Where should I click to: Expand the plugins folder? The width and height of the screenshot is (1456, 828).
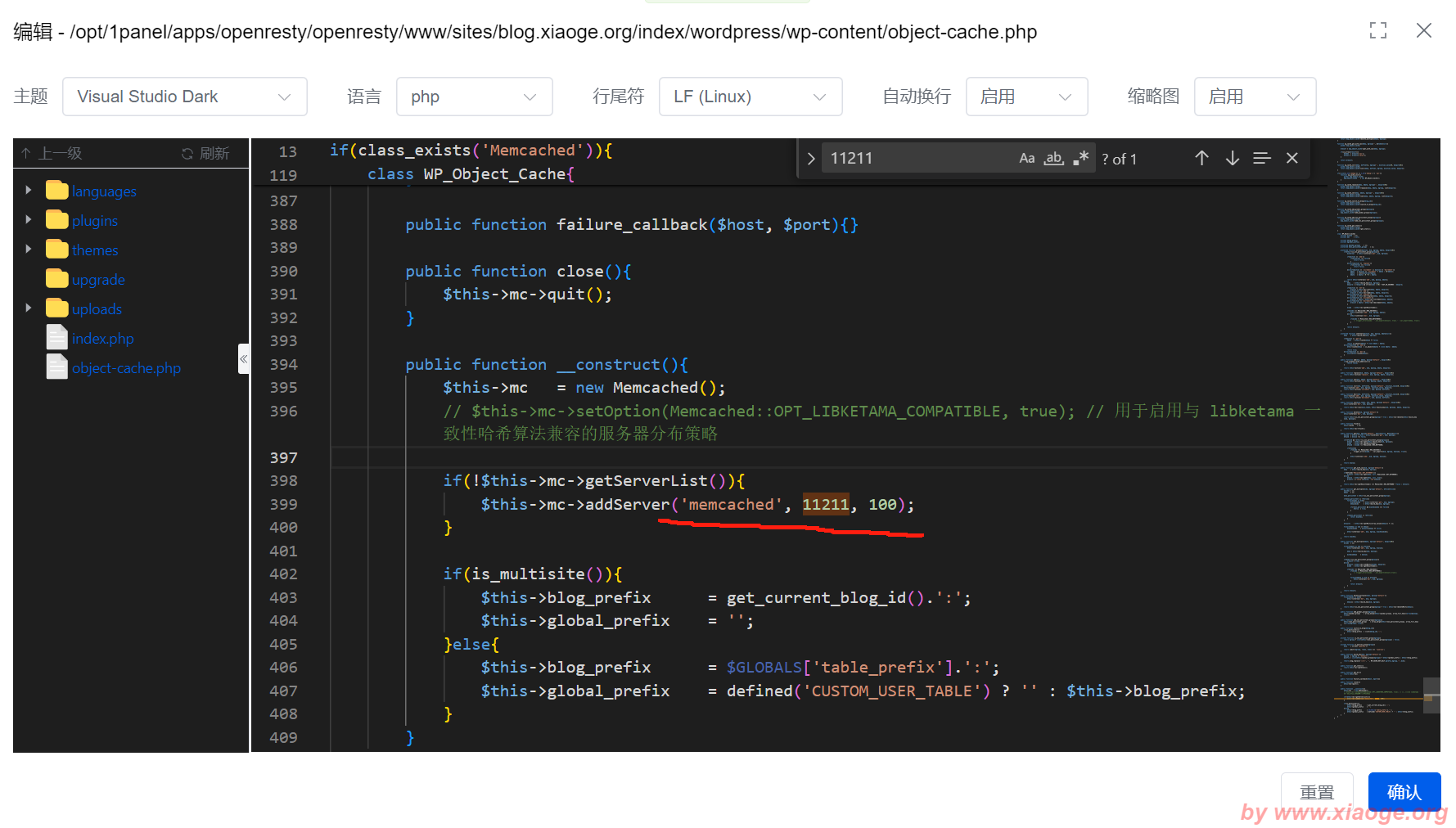[x=29, y=220]
